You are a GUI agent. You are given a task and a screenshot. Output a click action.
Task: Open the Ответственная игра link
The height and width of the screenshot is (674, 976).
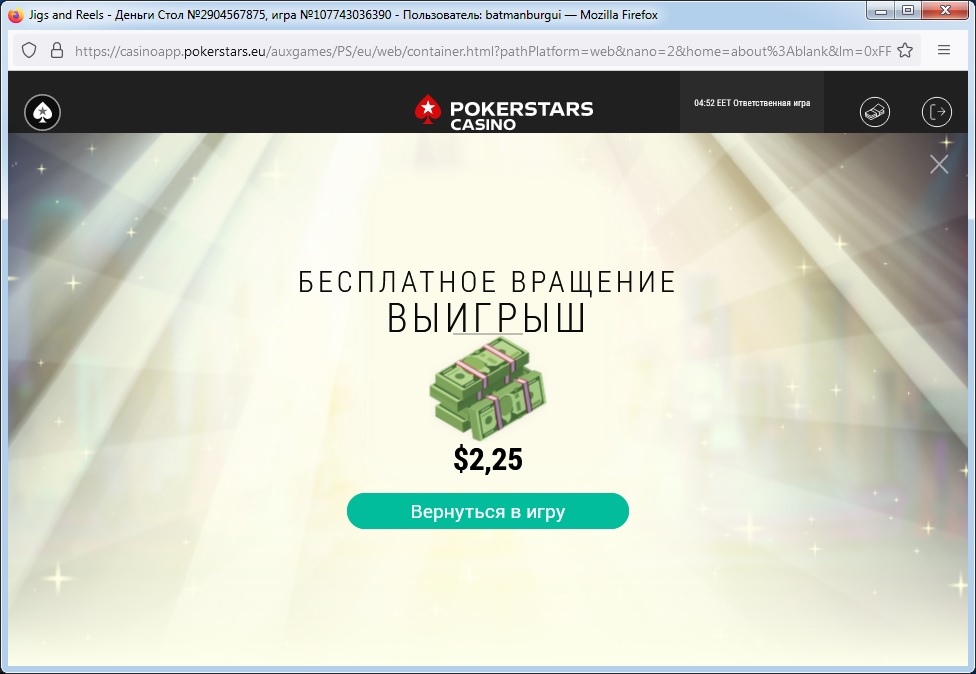(x=772, y=103)
